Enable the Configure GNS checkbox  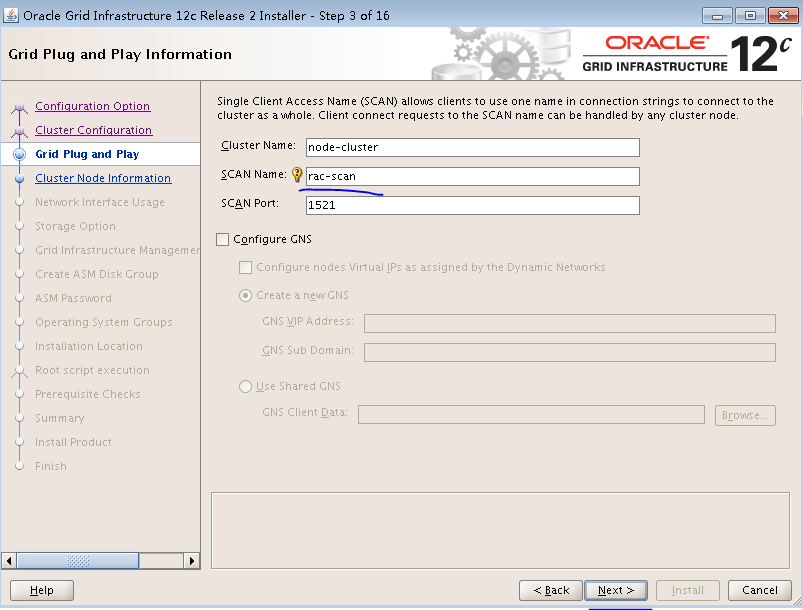click(x=222, y=239)
